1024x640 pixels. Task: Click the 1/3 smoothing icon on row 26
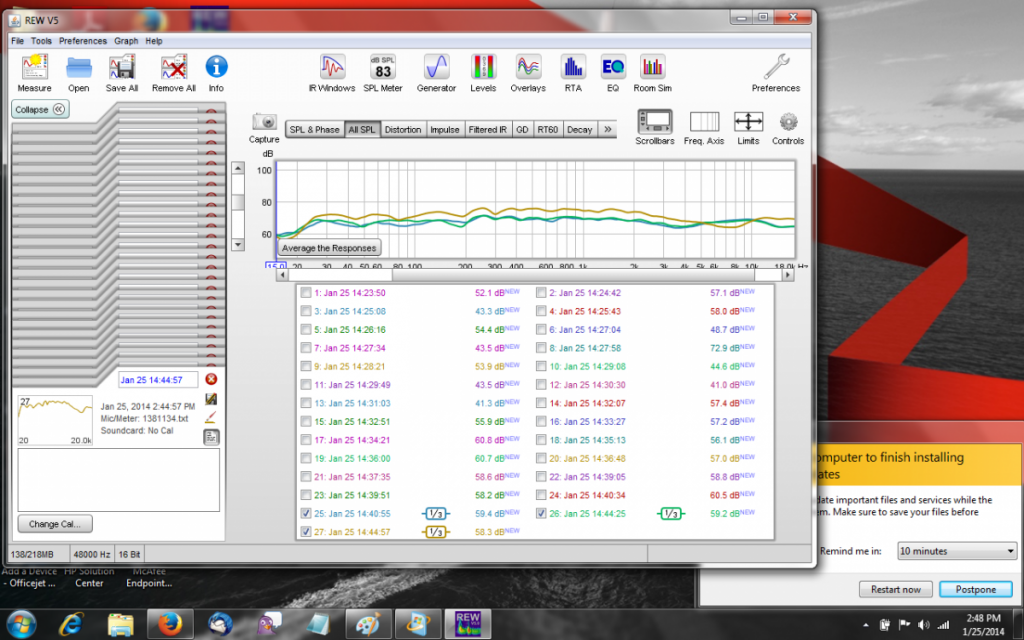pyautogui.click(x=671, y=514)
